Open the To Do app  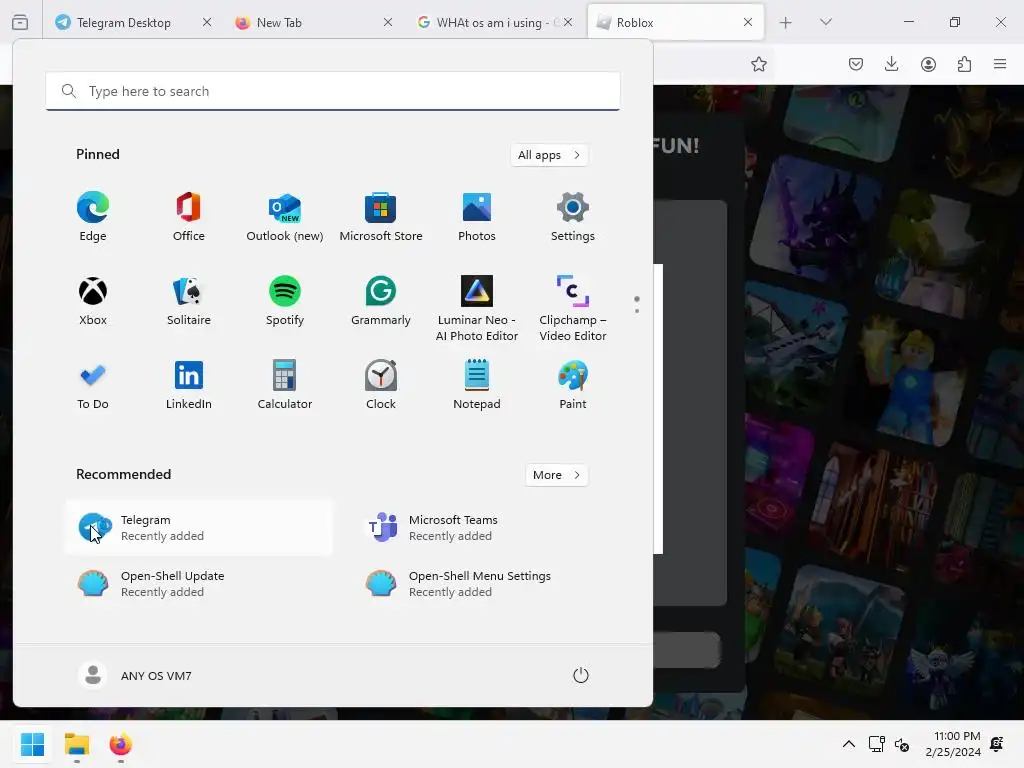click(93, 385)
